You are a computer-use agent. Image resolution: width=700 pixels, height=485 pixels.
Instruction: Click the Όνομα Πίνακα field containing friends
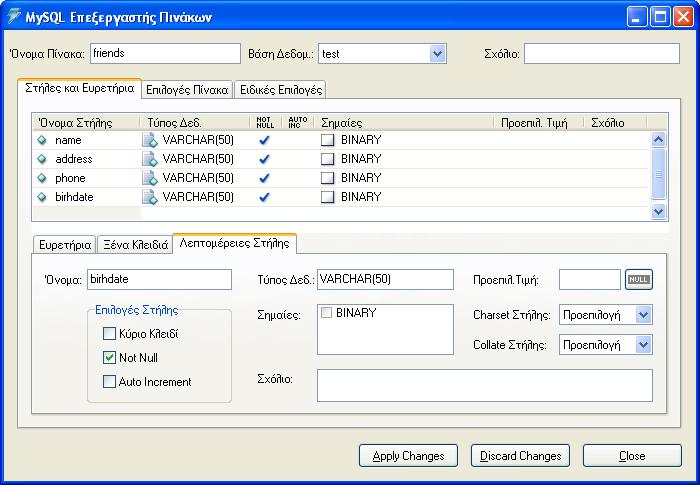(165, 54)
